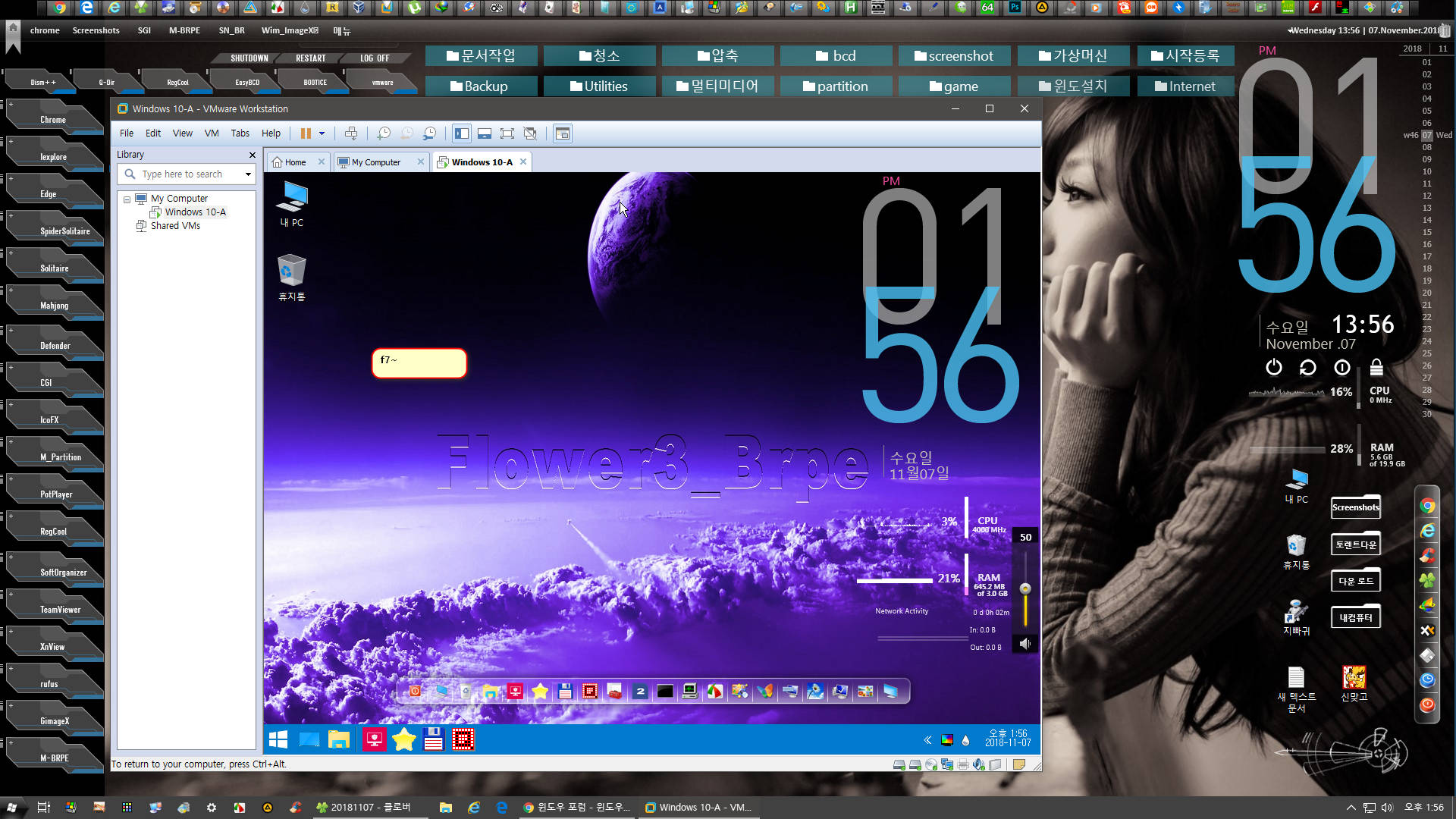Click the yellow star icon on guest taskbar
This screenshot has width=1456, height=819.
[x=403, y=739]
